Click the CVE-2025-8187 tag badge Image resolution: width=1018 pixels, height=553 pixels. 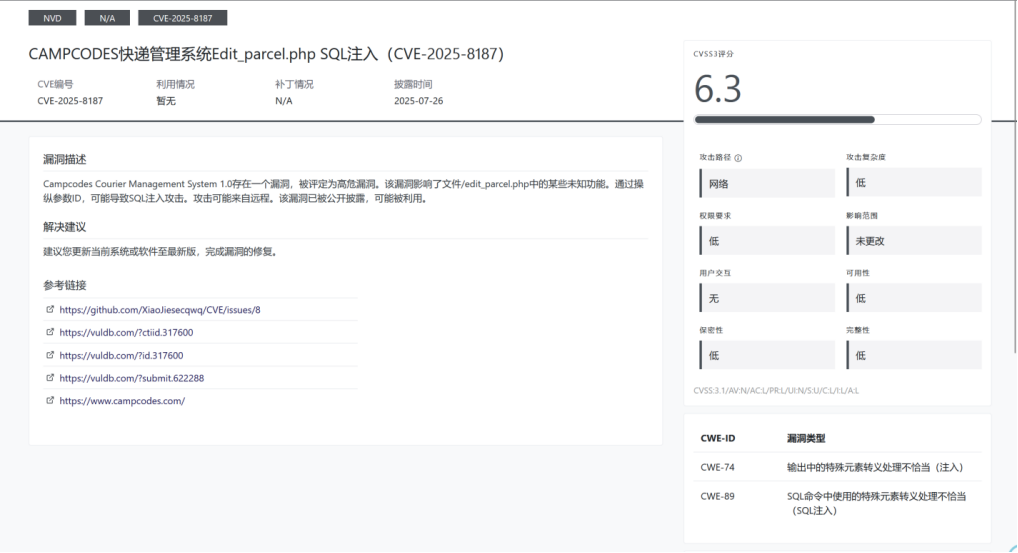tap(182, 18)
